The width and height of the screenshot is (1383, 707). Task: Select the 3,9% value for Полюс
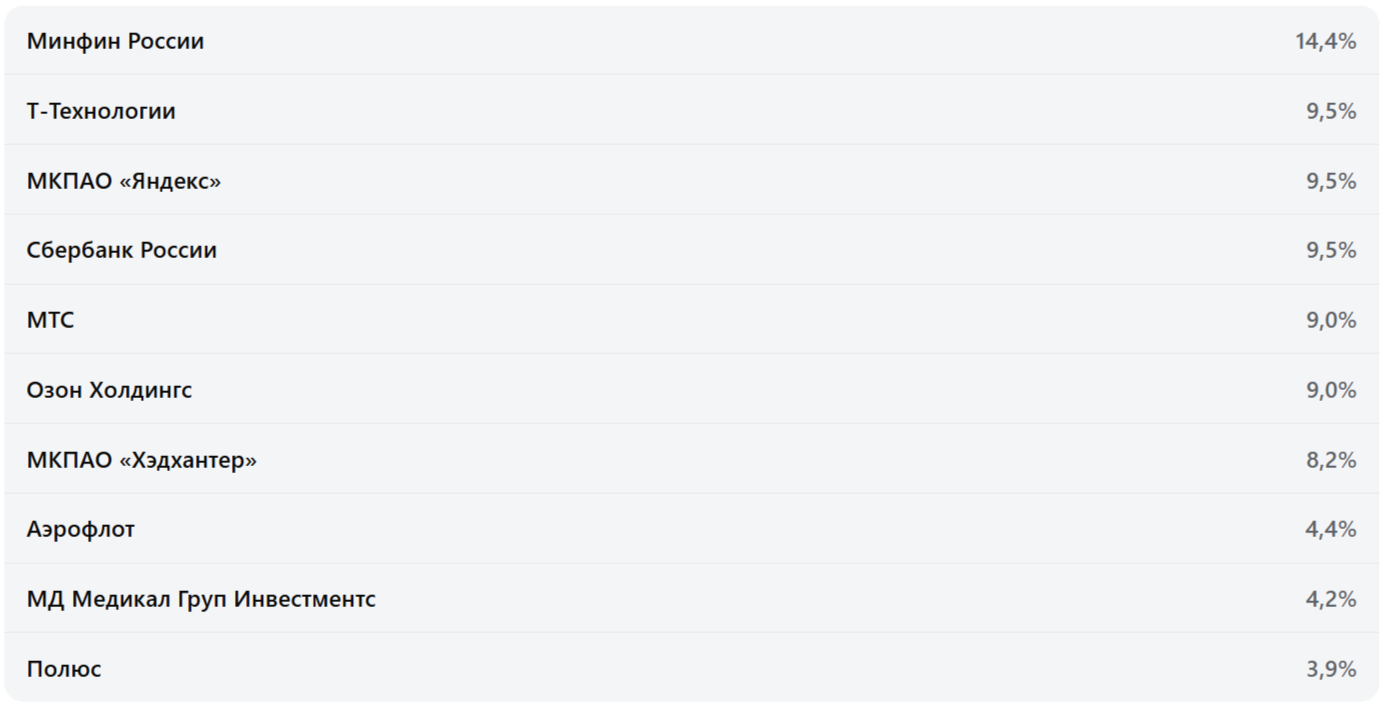[x=1331, y=669]
